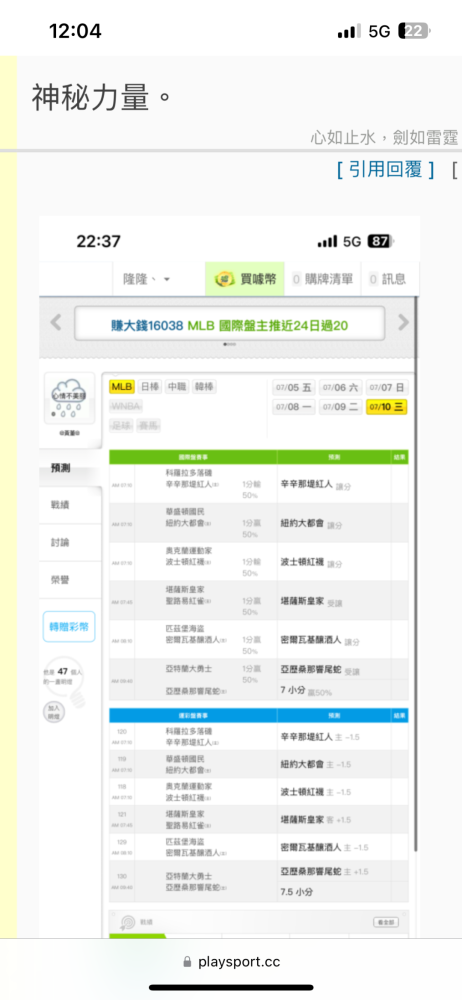Choose date 07/05 五
462x1000 pixels.
pos(294,387)
